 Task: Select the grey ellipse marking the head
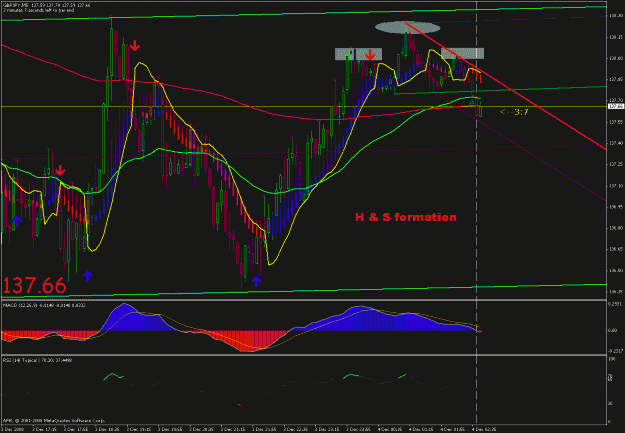[407, 27]
